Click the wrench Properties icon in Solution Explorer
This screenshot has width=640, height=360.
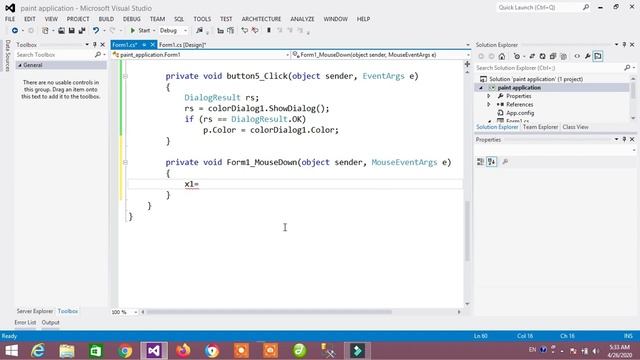tap(588, 56)
